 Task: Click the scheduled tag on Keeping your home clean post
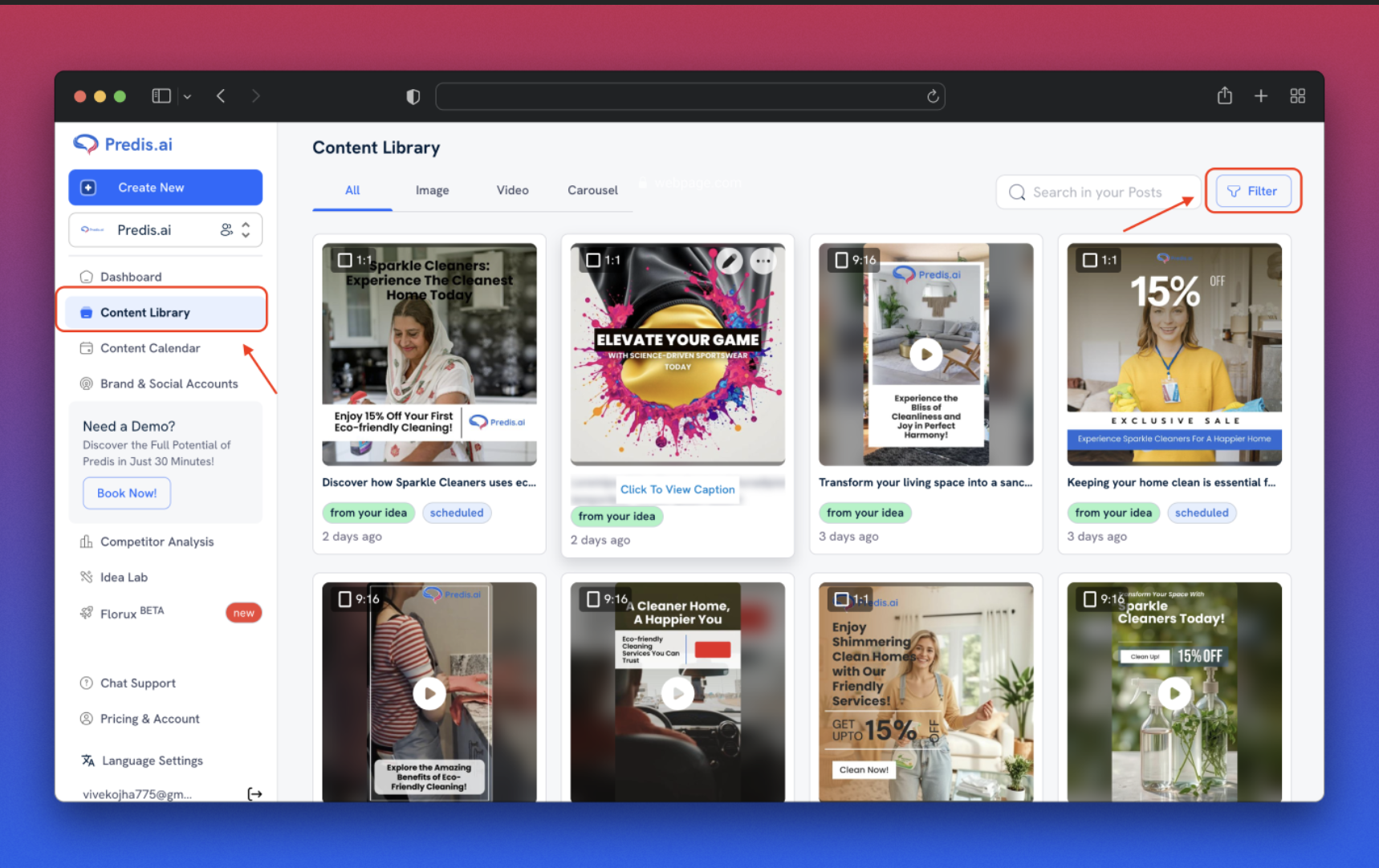coord(1202,513)
